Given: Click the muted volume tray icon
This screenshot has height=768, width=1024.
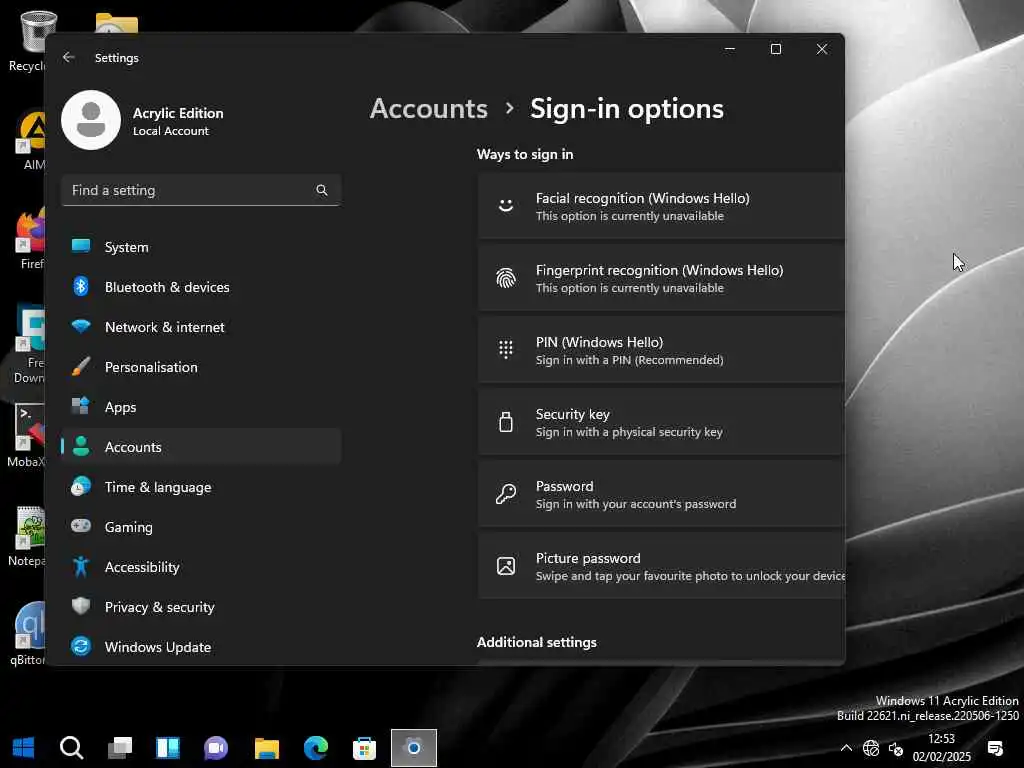Looking at the screenshot, I should [896, 749].
